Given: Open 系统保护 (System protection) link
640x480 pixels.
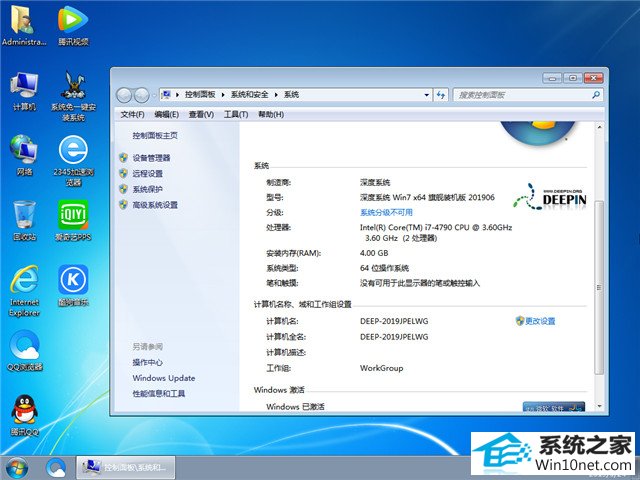Looking at the screenshot, I should 147,189.
